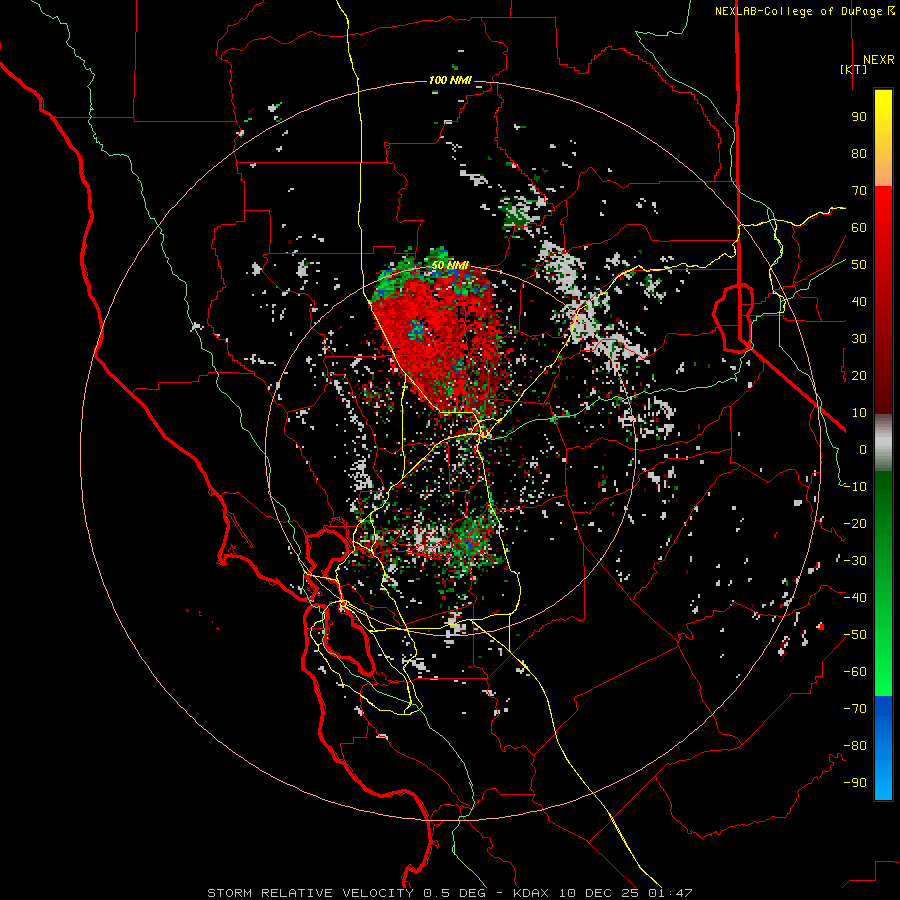
Task: Click the -10 scale value
Action: click(x=855, y=487)
